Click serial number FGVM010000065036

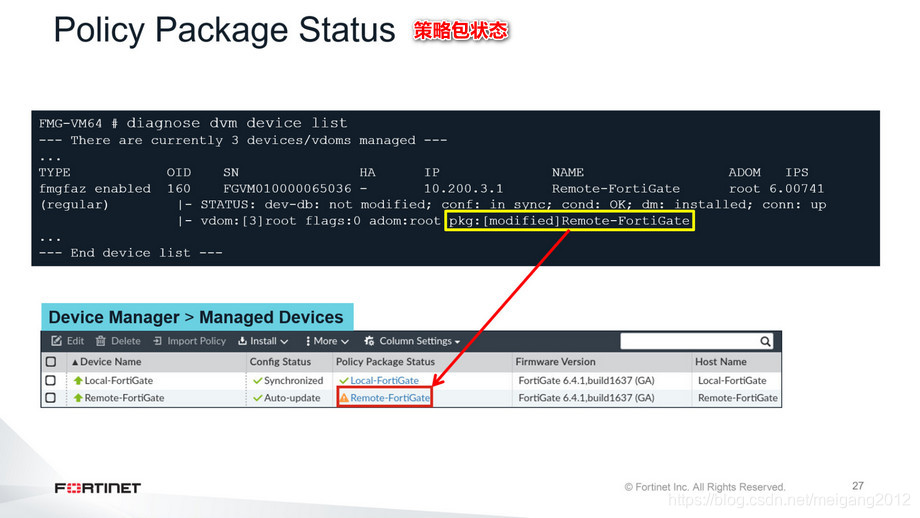(287, 189)
